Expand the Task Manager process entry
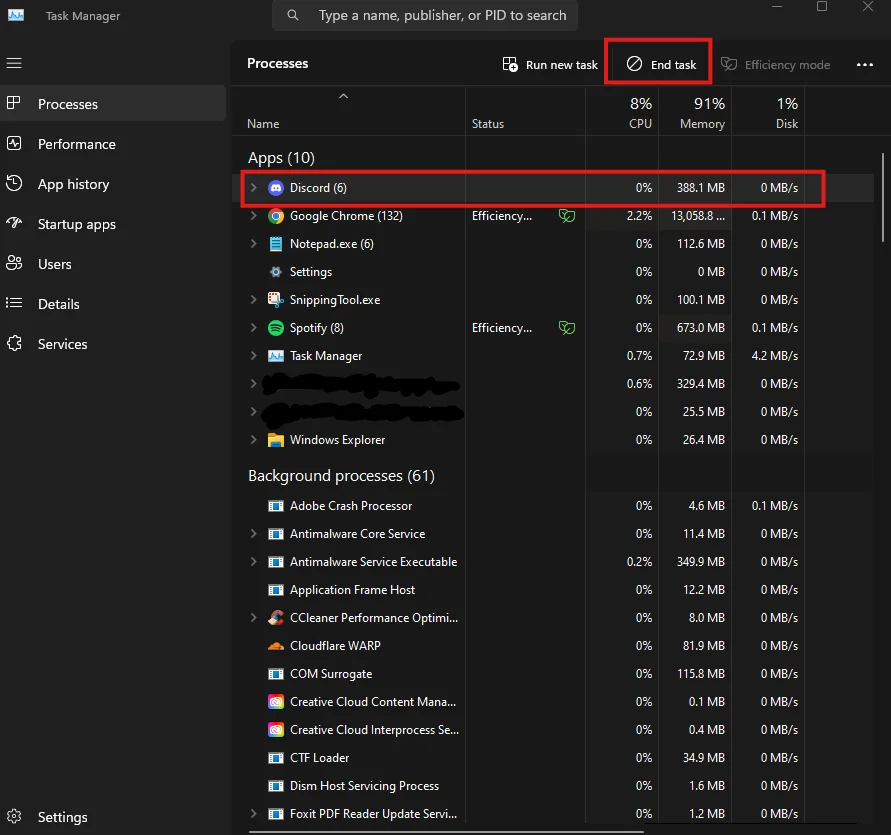 tap(253, 356)
